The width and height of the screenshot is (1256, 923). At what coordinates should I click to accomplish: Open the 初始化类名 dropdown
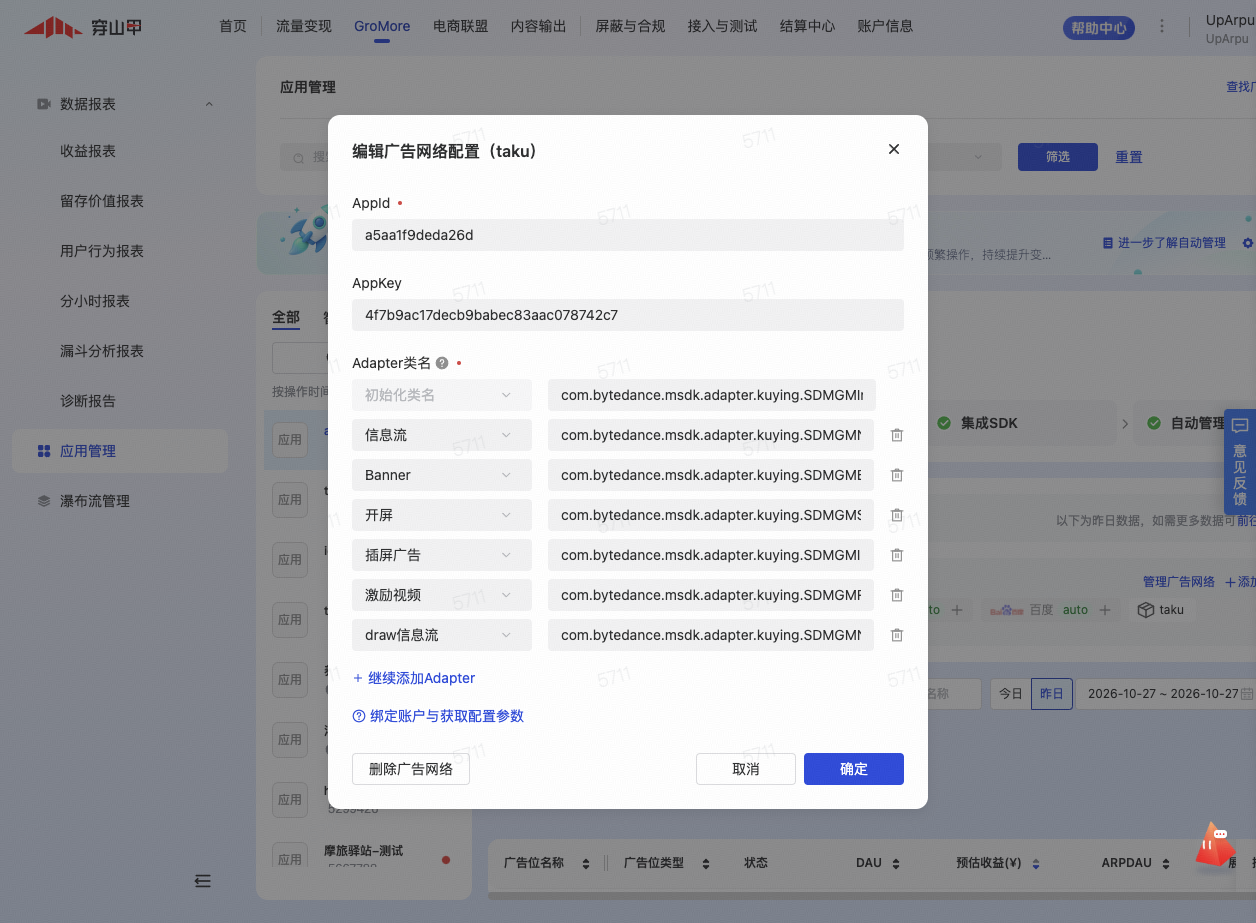click(x=442, y=395)
